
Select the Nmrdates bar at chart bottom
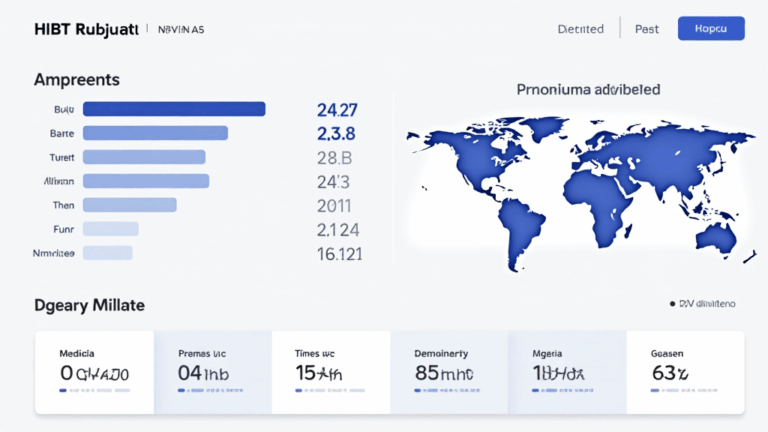click(108, 254)
